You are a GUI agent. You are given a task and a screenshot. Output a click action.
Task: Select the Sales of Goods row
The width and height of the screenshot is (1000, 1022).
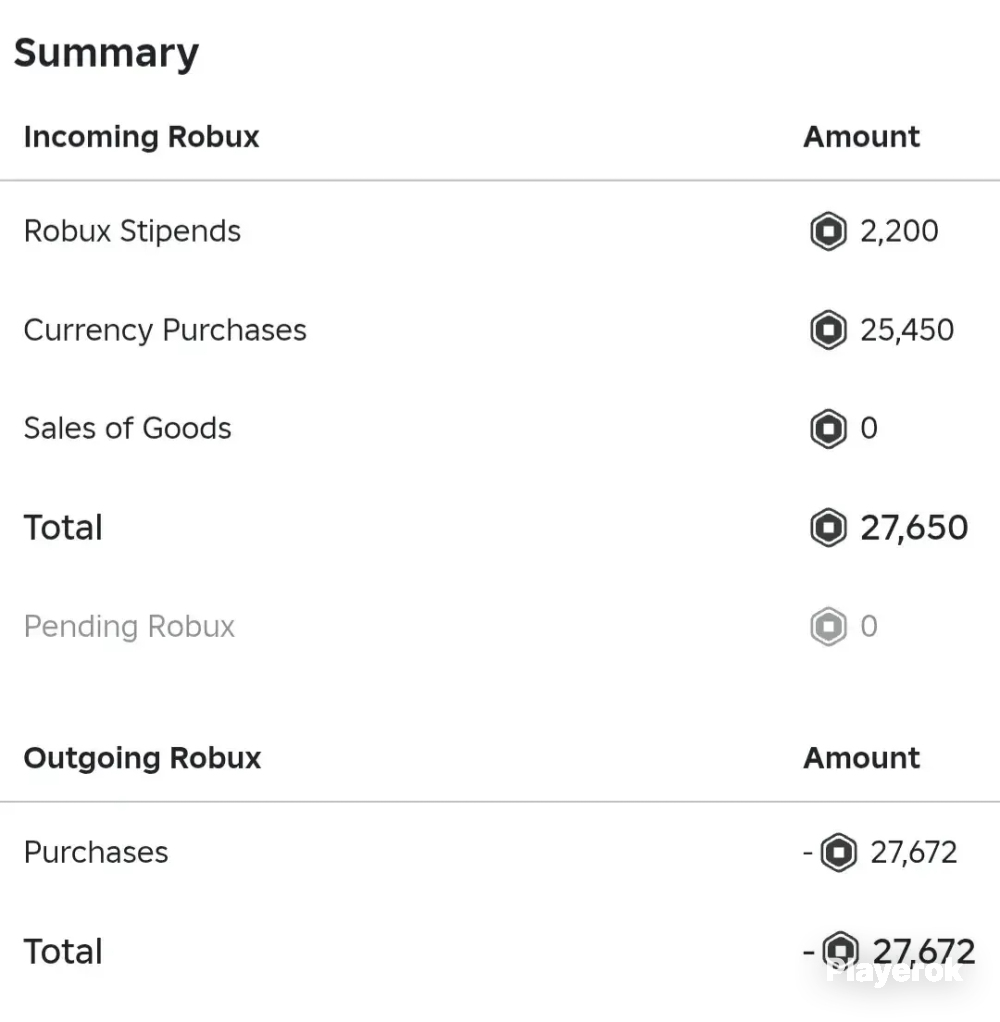(x=500, y=428)
